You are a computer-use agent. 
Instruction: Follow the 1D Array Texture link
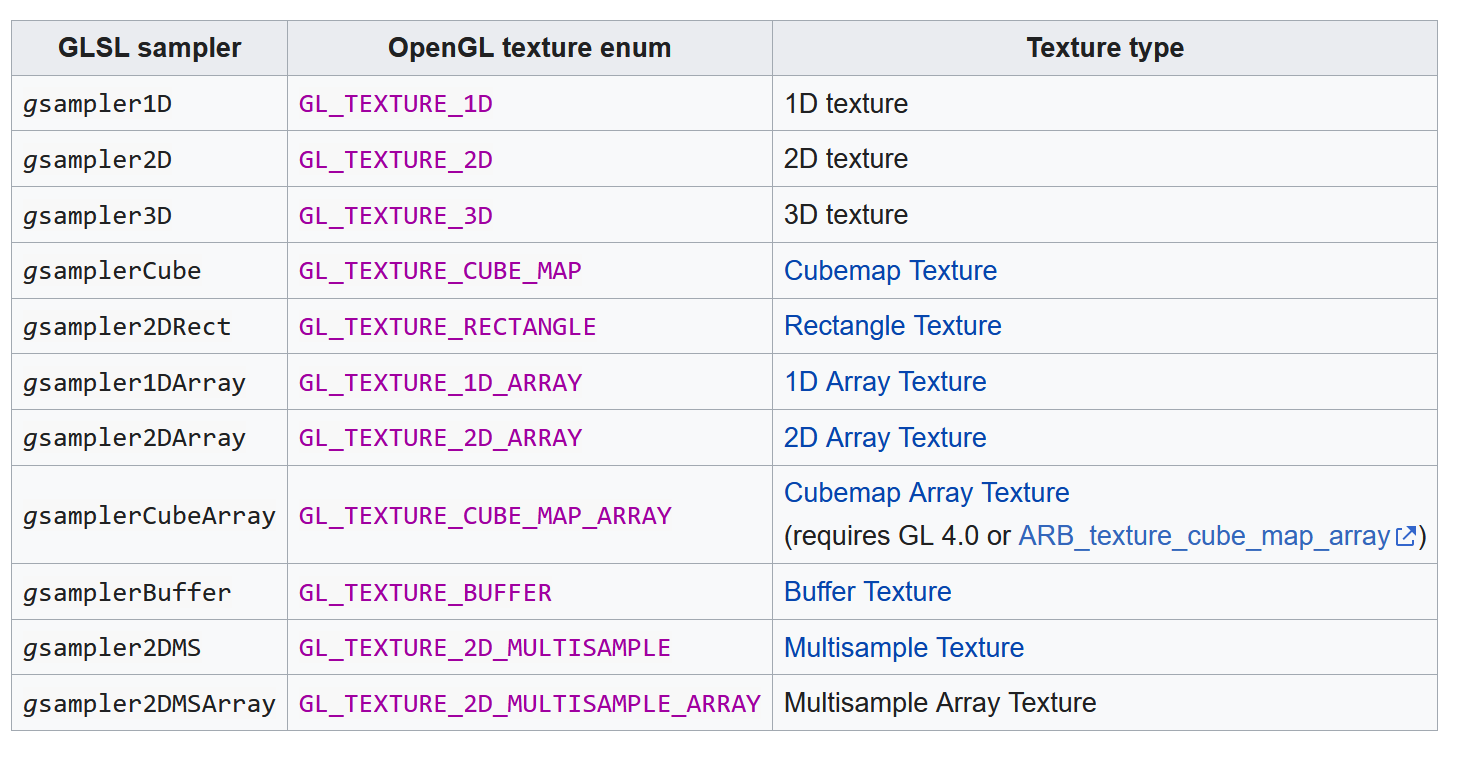click(885, 382)
